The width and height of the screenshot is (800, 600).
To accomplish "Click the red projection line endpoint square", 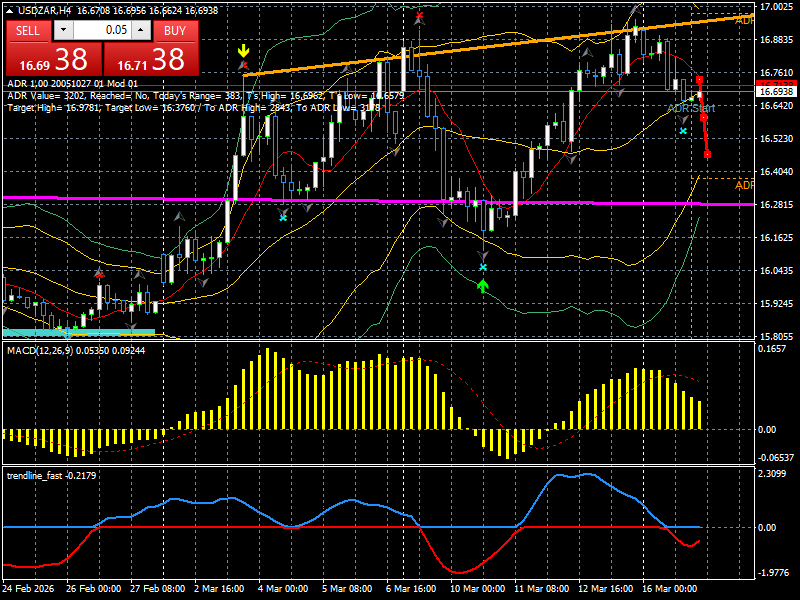I will click(x=708, y=154).
